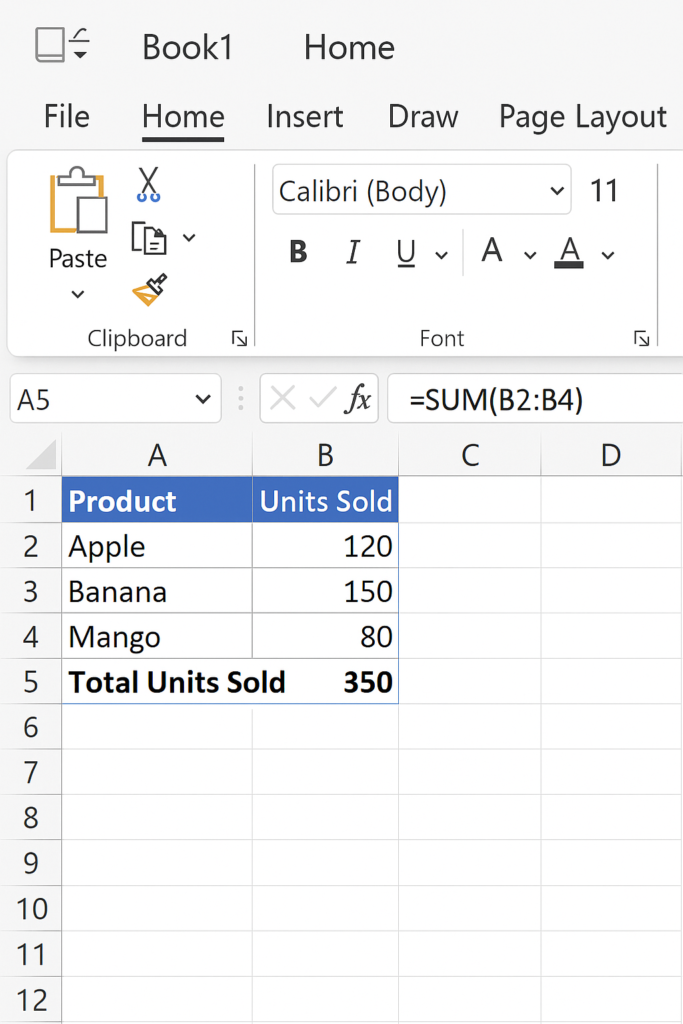Click the Insert Function fx icon
The image size is (683, 1024).
(x=357, y=400)
